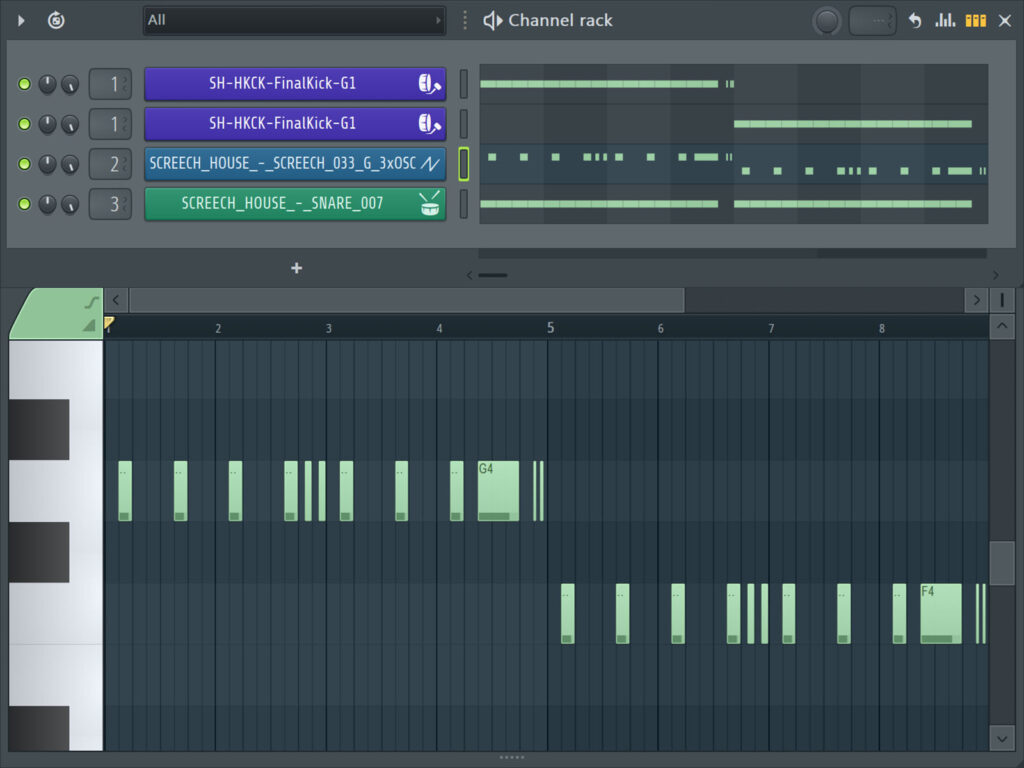Screen dimensions: 1024x768
Task: Click the Channel rack scroll right arrow
Action: [995, 275]
